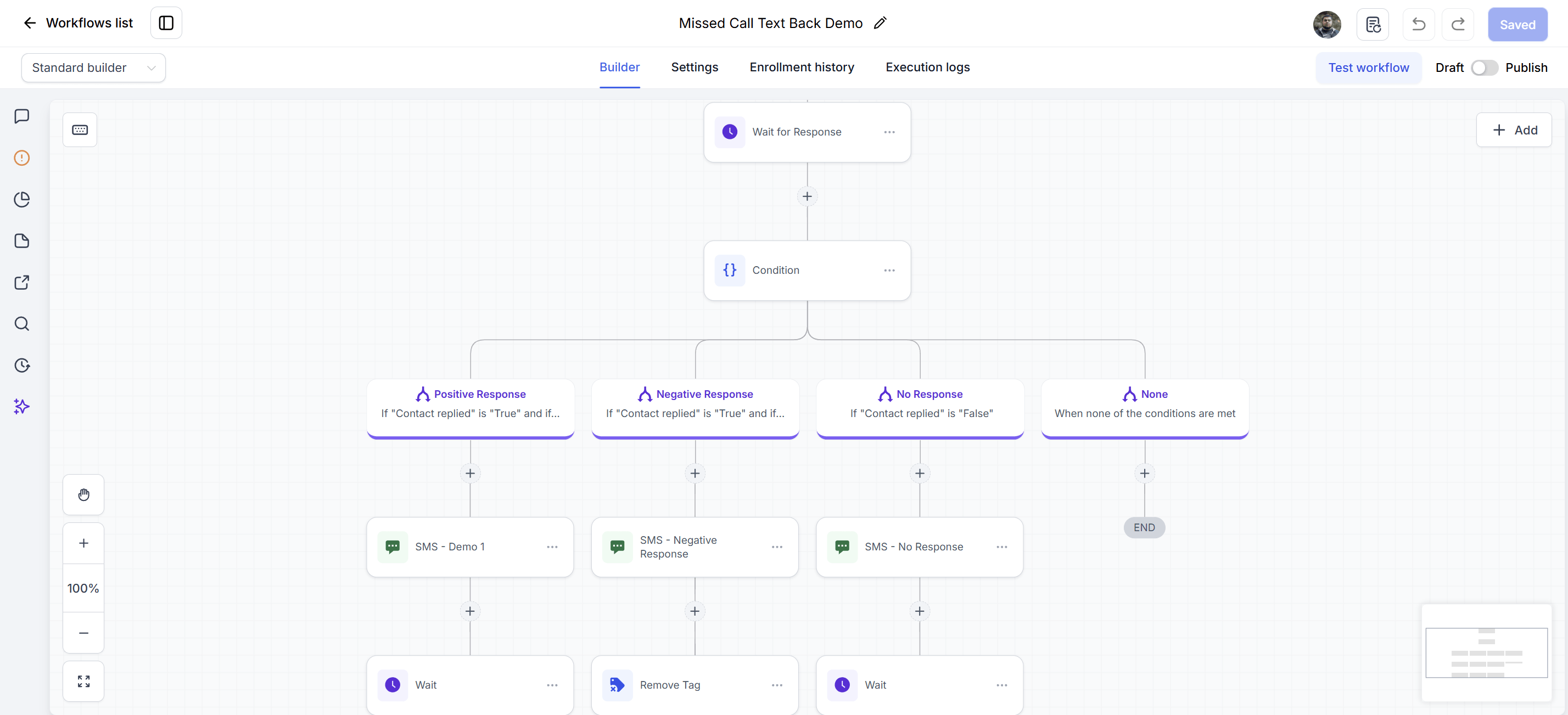Click the 100% zoom level

(83, 588)
